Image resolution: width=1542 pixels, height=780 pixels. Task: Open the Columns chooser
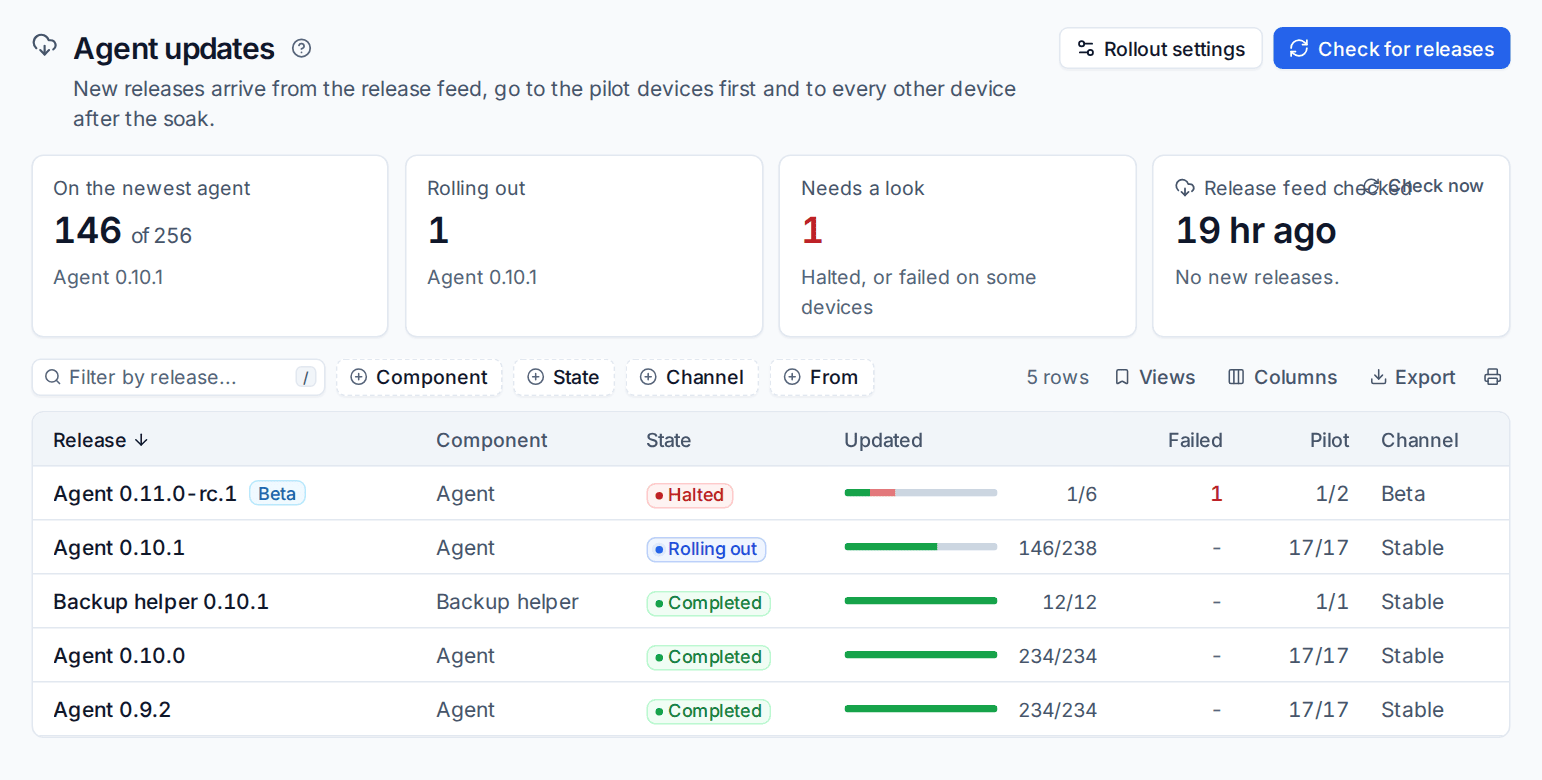(1282, 377)
